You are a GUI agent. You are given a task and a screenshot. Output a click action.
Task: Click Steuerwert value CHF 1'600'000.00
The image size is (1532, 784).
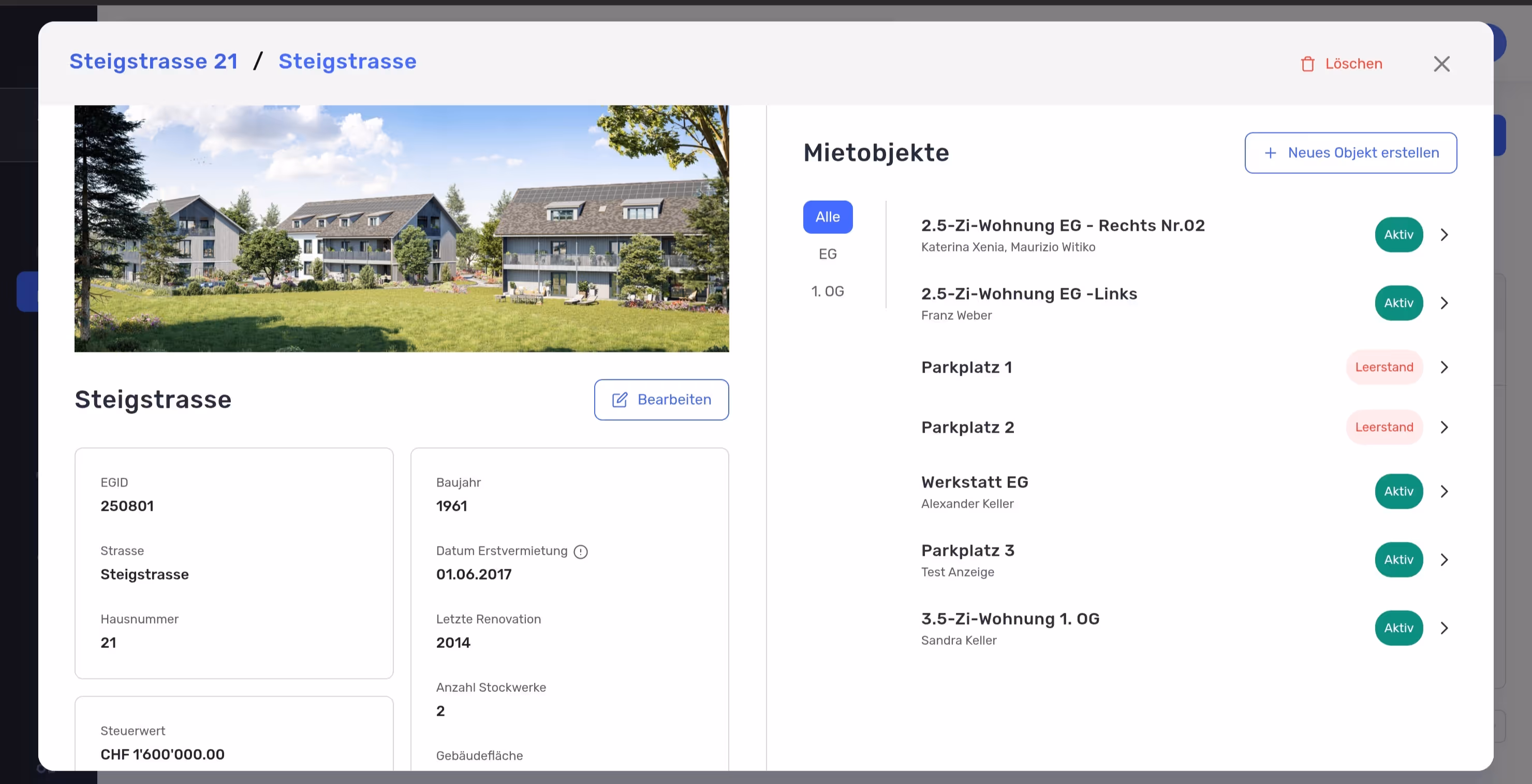(163, 755)
